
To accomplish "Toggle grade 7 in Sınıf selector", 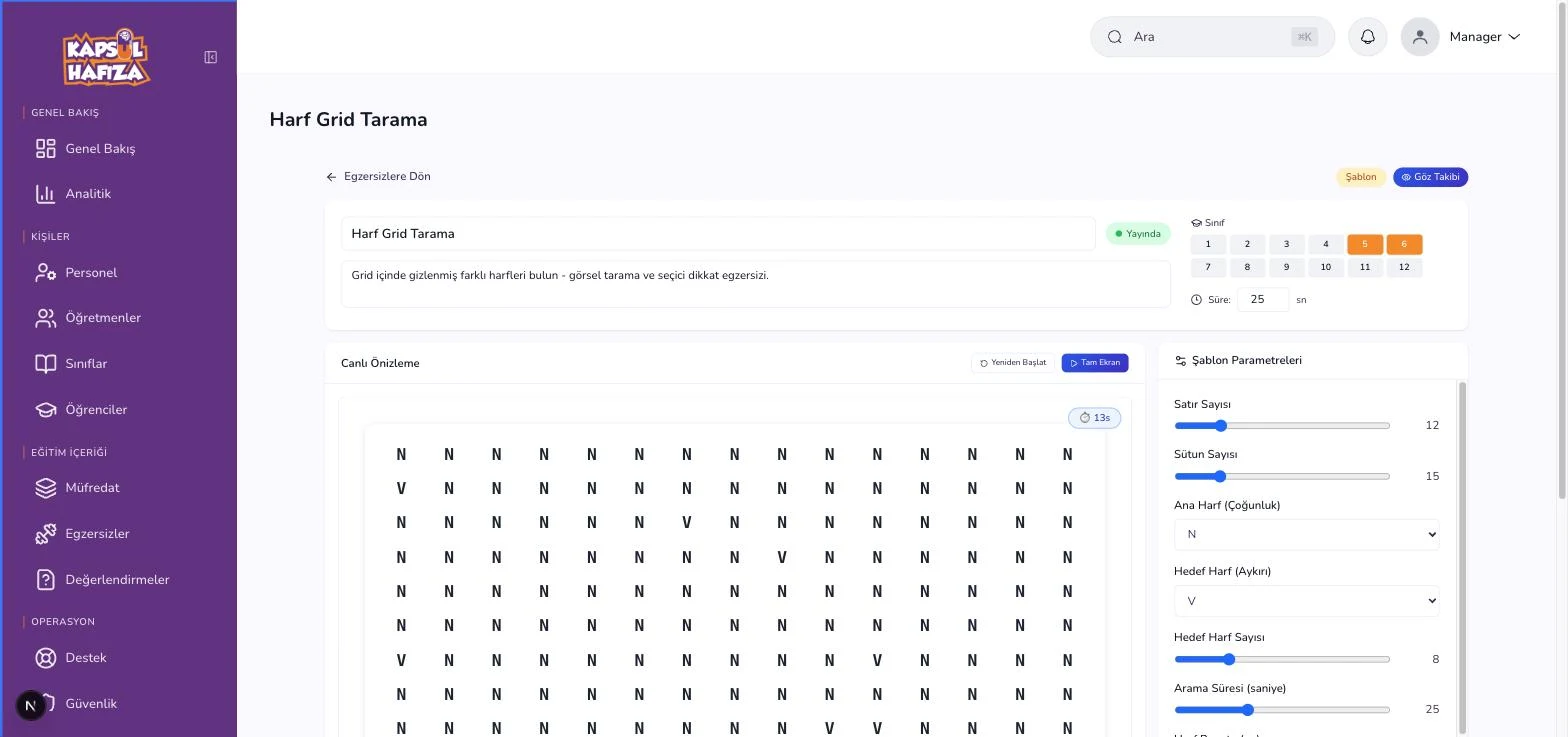I will tap(1208, 267).
